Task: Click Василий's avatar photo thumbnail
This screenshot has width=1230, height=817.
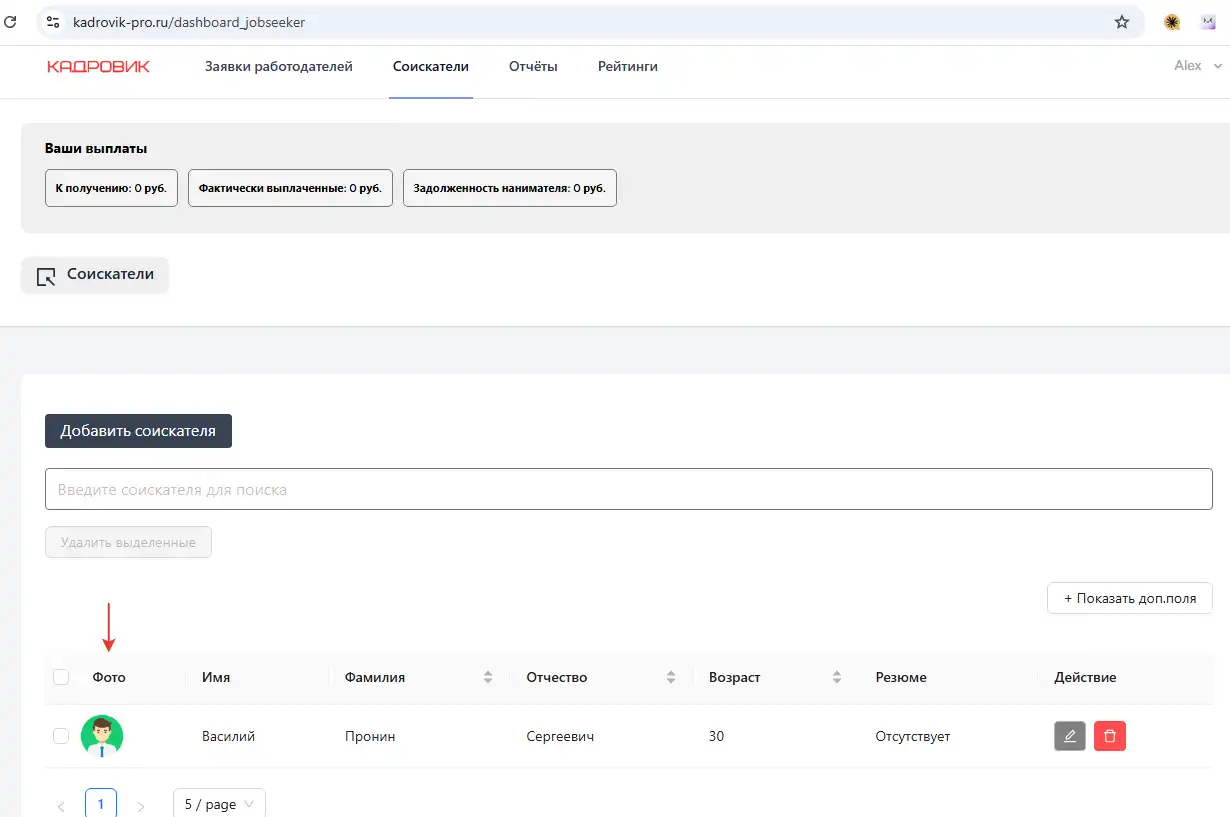Action: coord(102,736)
